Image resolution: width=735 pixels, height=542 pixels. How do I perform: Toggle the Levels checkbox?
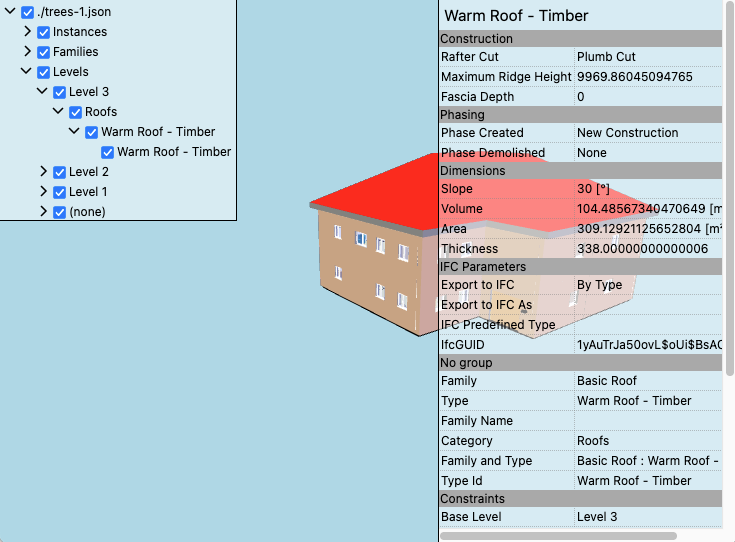coord(44,72)
